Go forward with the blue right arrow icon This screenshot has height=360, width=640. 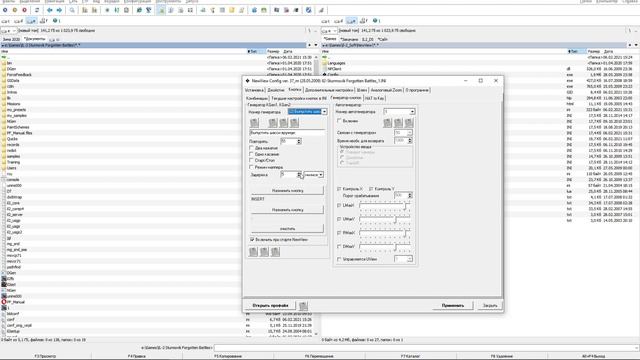coord(59,10)
